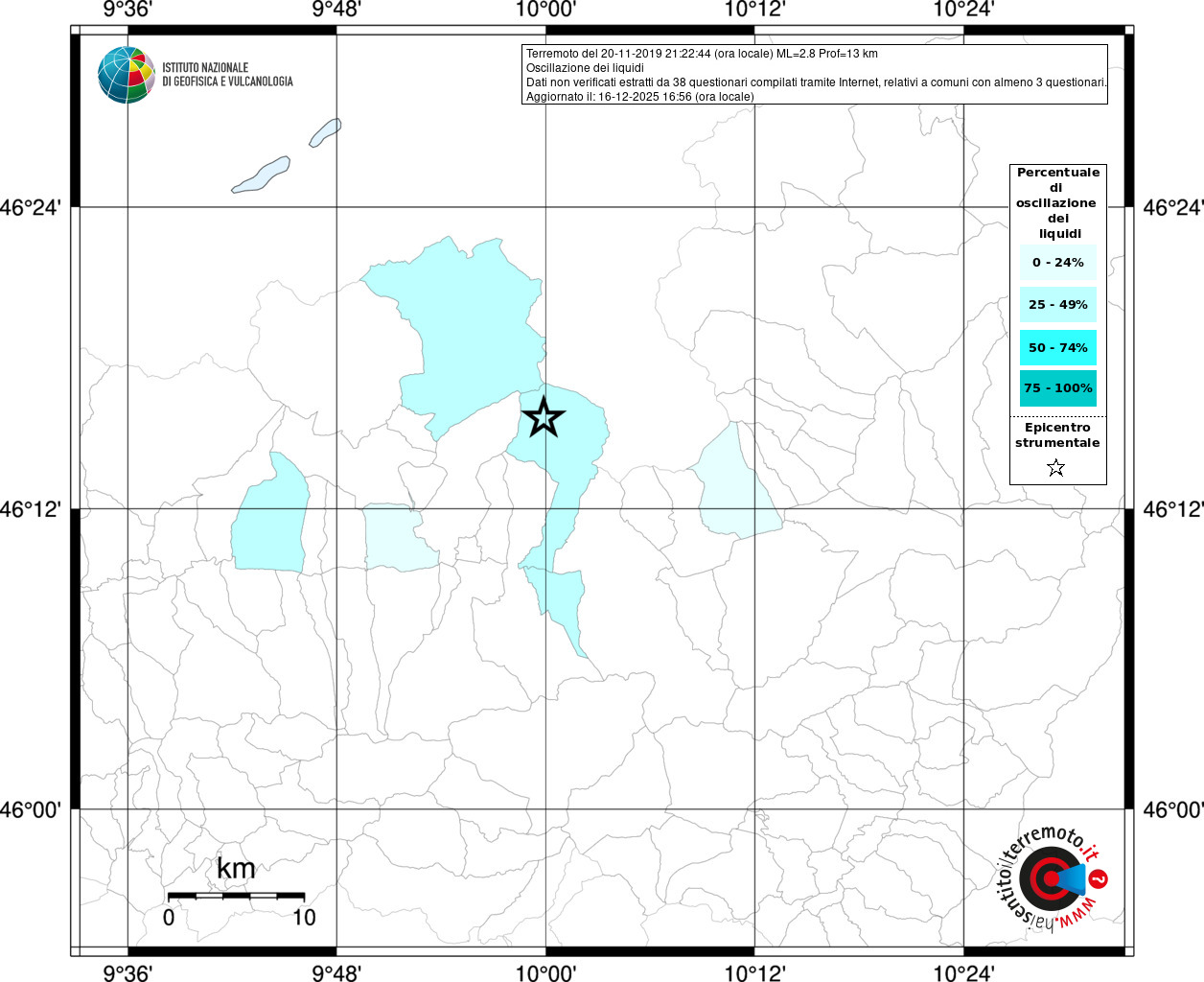Click the top axis label 10°24'
Viewport: 1204px width, 982px height.
[963, 10]
